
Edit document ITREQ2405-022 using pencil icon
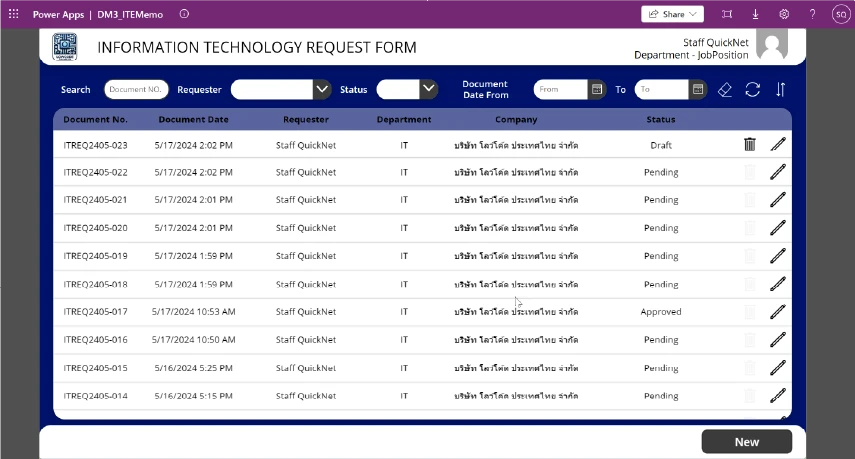pos(778,172)
